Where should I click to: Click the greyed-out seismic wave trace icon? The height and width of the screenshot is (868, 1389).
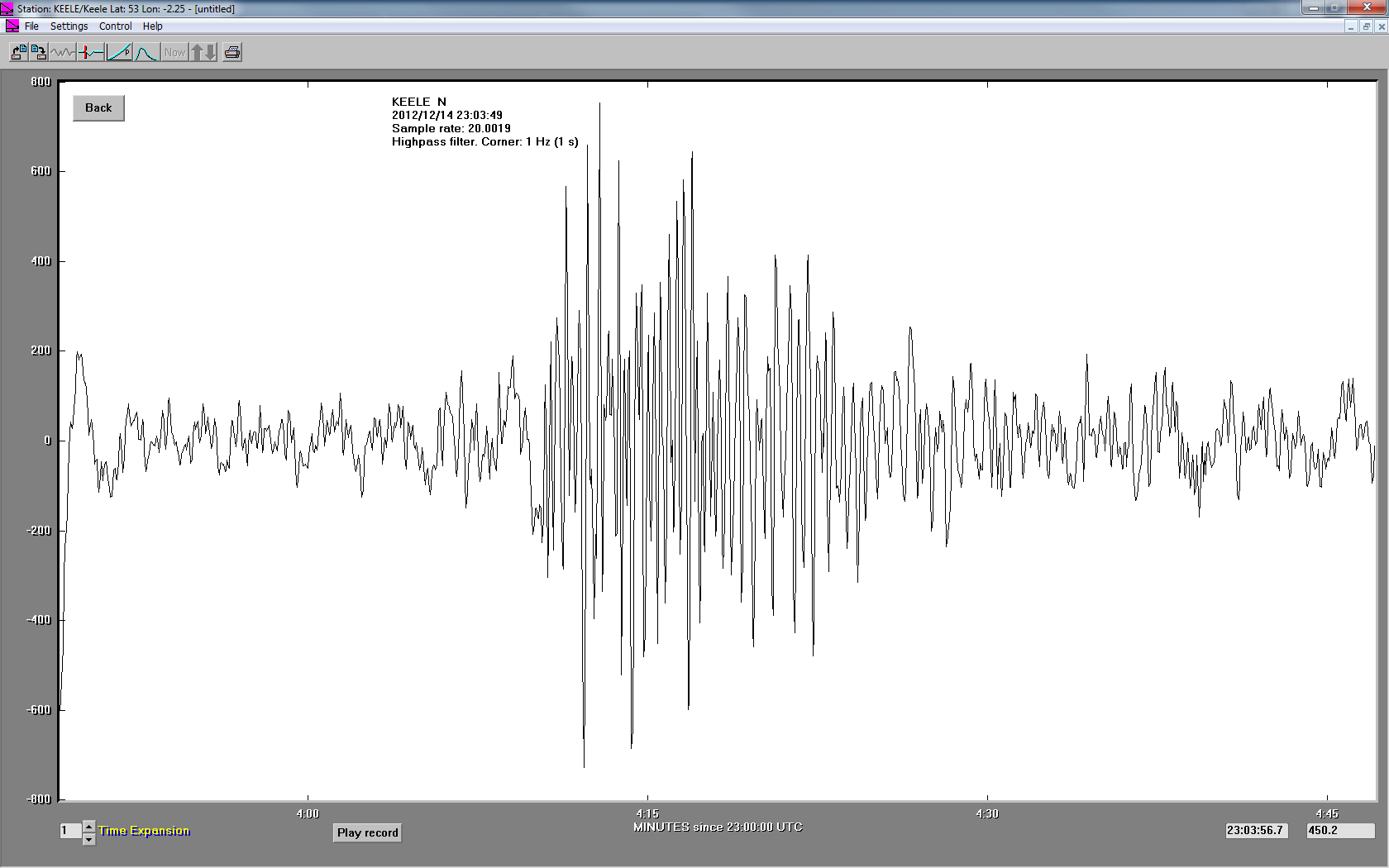tap(63, 53)
